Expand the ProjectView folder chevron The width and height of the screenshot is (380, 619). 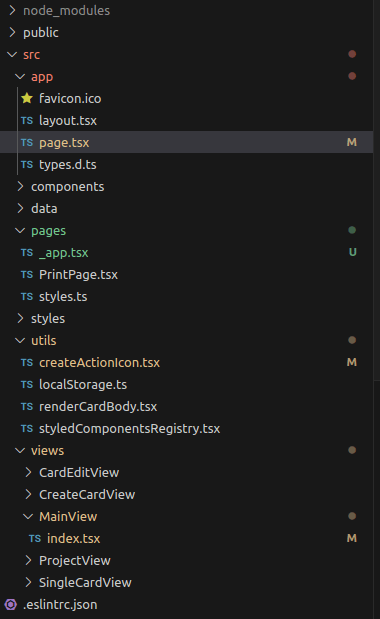[28, 561]
